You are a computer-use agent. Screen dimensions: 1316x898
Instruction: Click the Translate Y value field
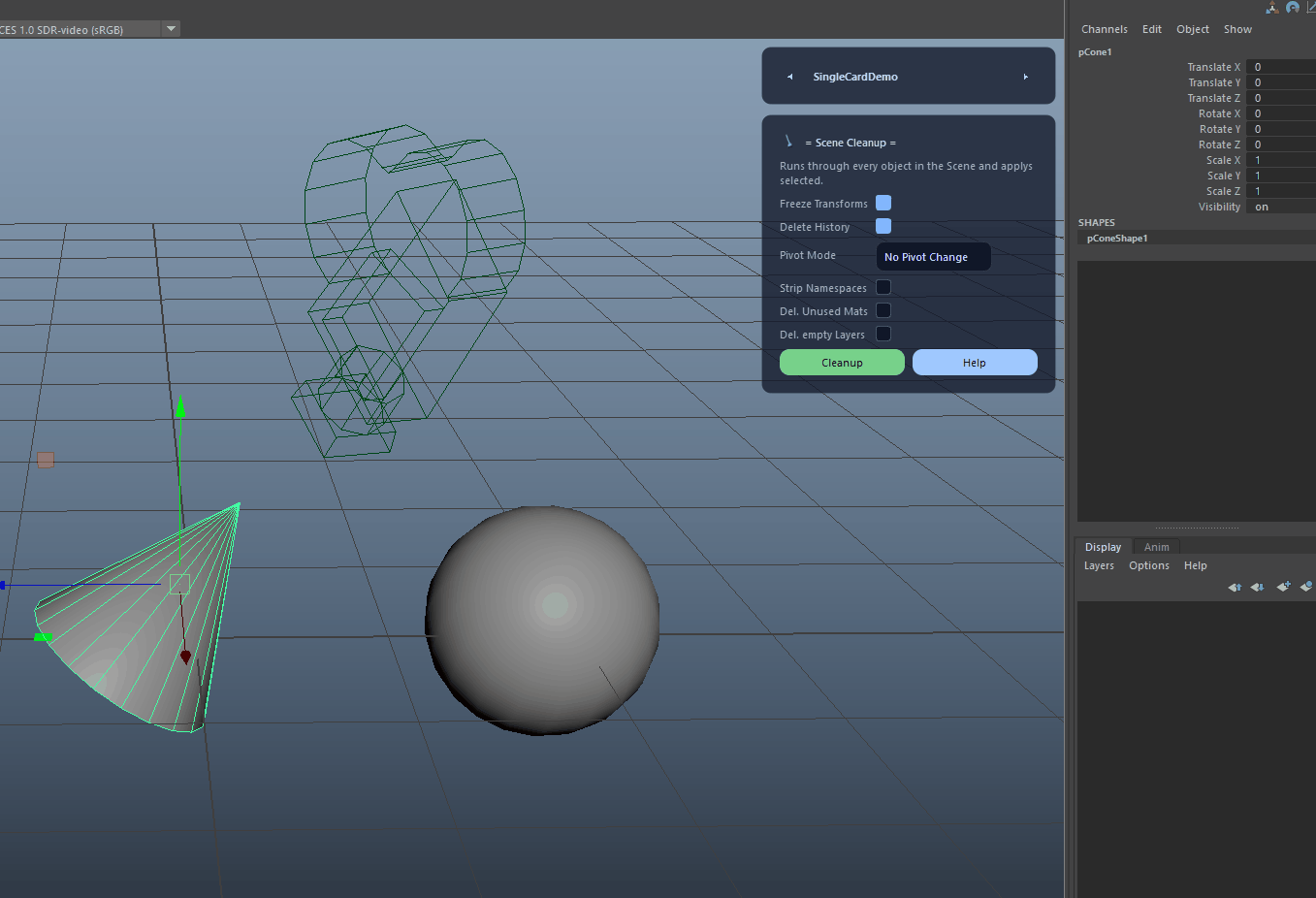[x=1281, y=82]
